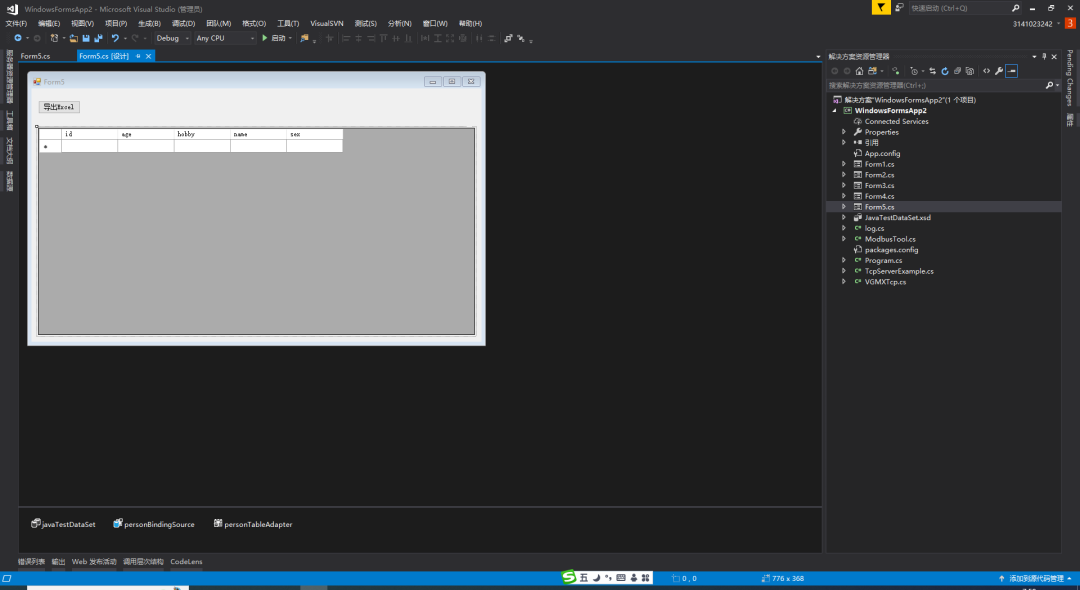This screenshot has width=1080, height=590.
Task: Expand the Properties node in the tree
Action: coord(843,132)
